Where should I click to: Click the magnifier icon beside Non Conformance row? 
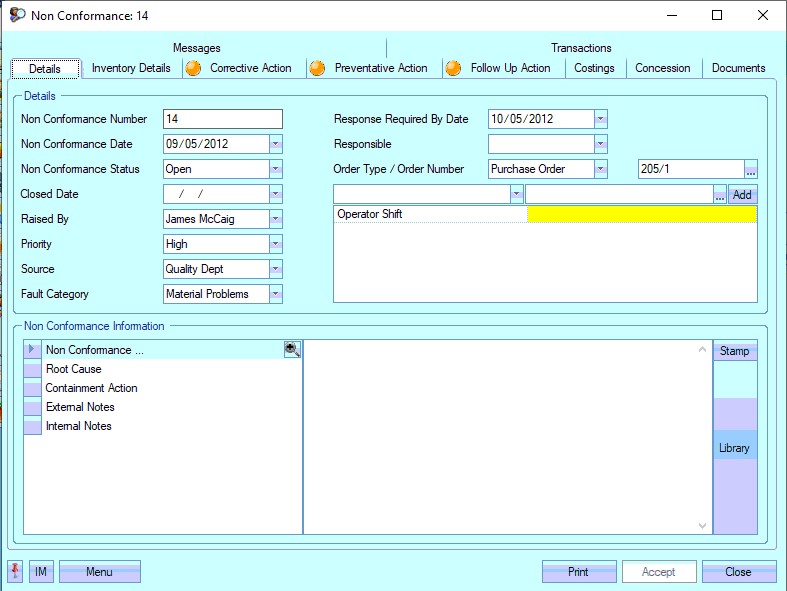(292, 350)
